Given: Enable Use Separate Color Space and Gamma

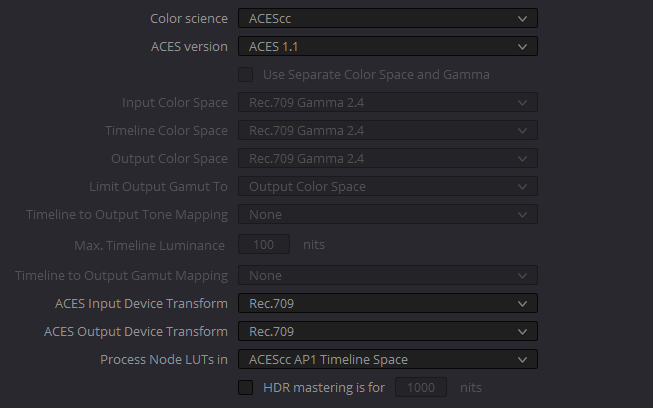Looking at the screenshot, I should point(245,75).
